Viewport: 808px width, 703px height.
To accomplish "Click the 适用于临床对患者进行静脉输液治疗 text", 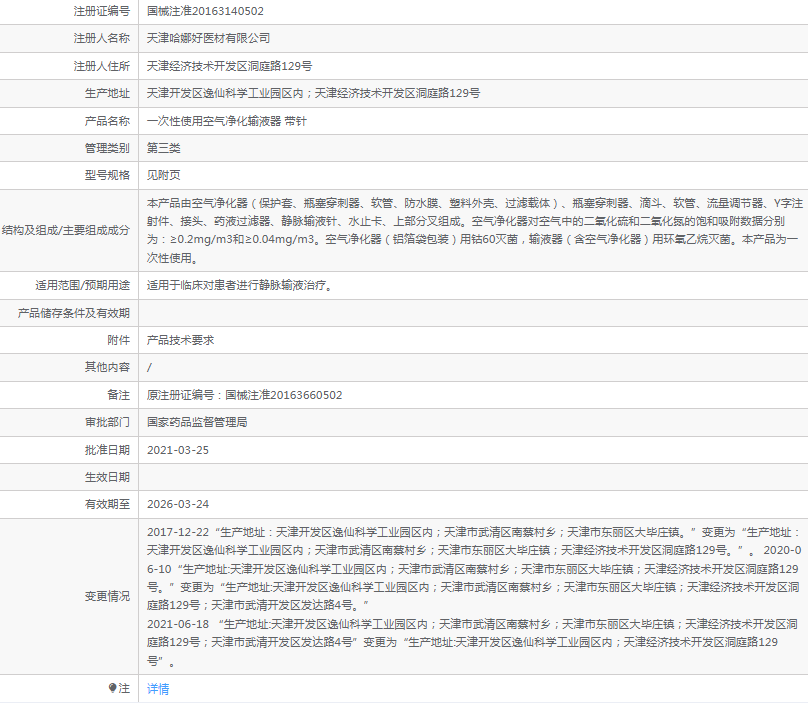I will coord(239,285).
